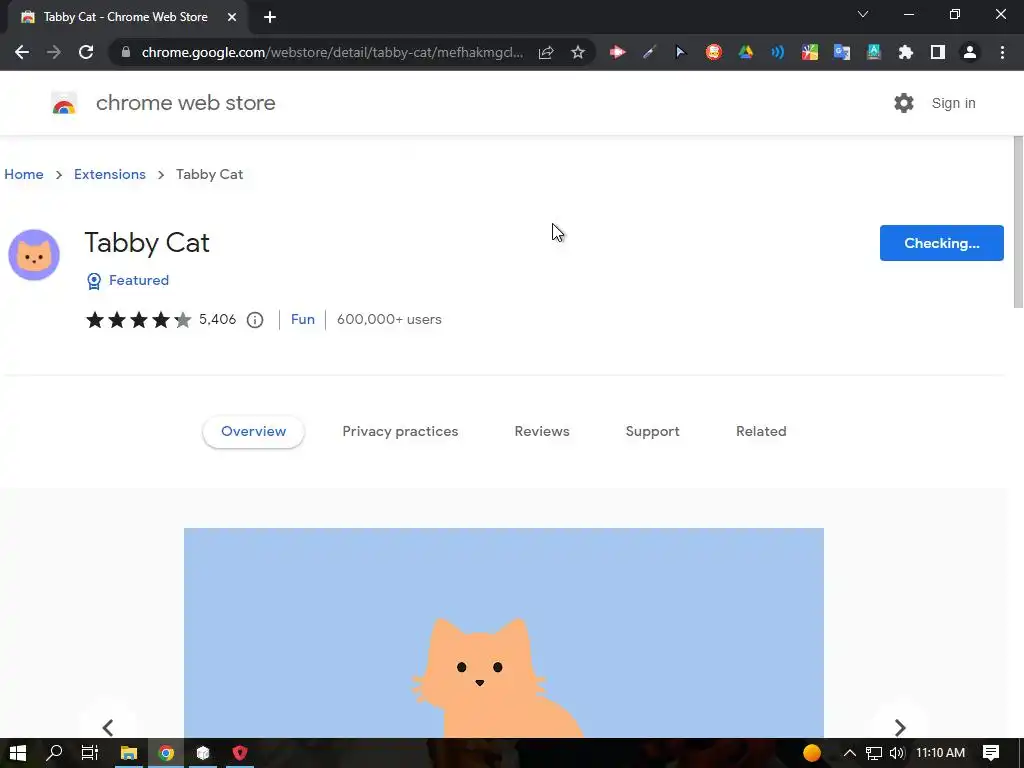Click the red shield app in taskbar
This screenshot has height=768, width=1024.
point(240,753)
